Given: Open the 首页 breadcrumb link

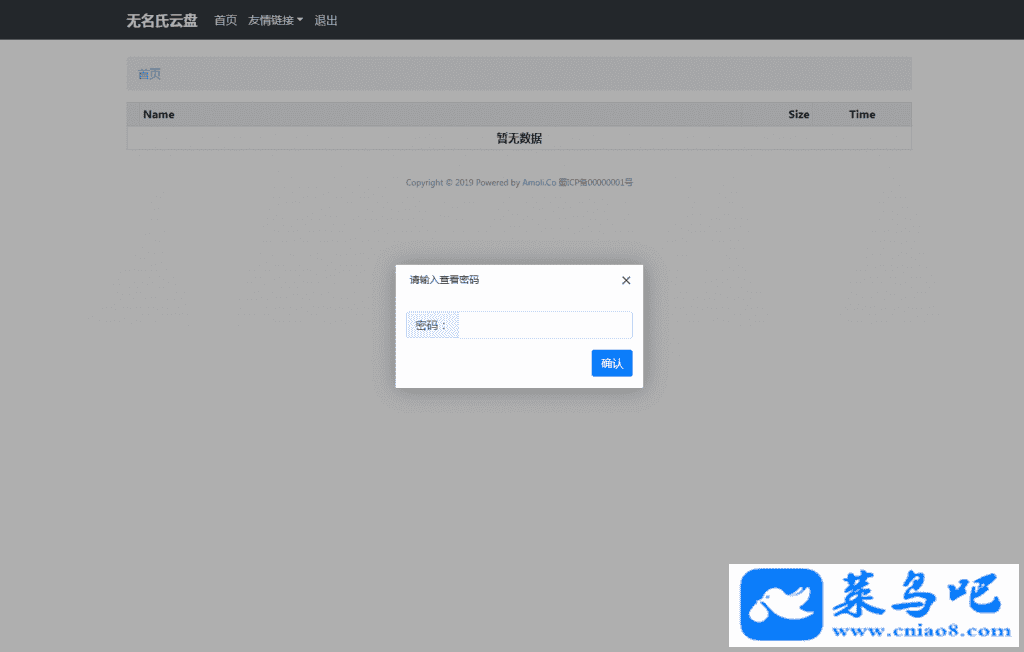Looking at the screenshot, I should pyautogui.click(x=149, y=74).
